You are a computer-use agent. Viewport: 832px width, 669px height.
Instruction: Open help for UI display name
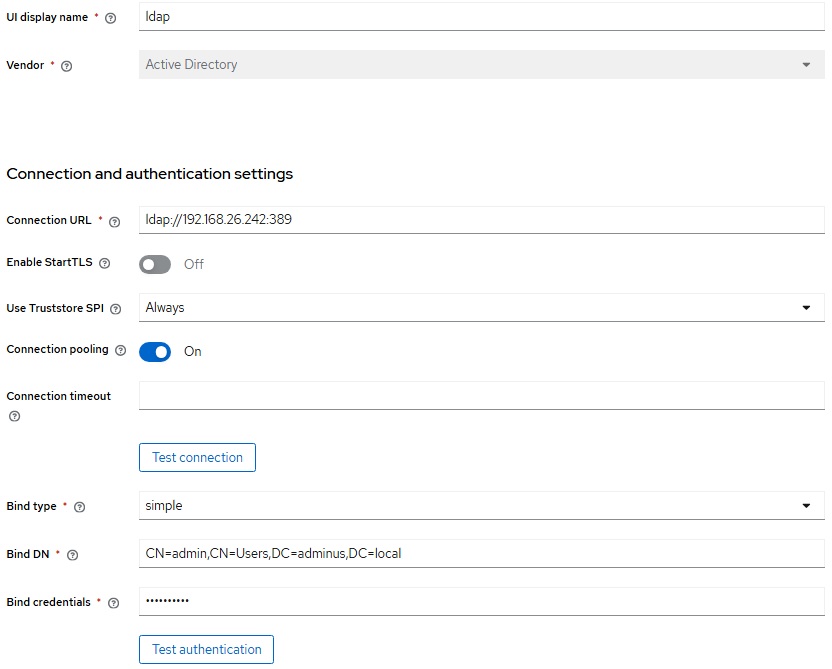click(x=110, y=18)
